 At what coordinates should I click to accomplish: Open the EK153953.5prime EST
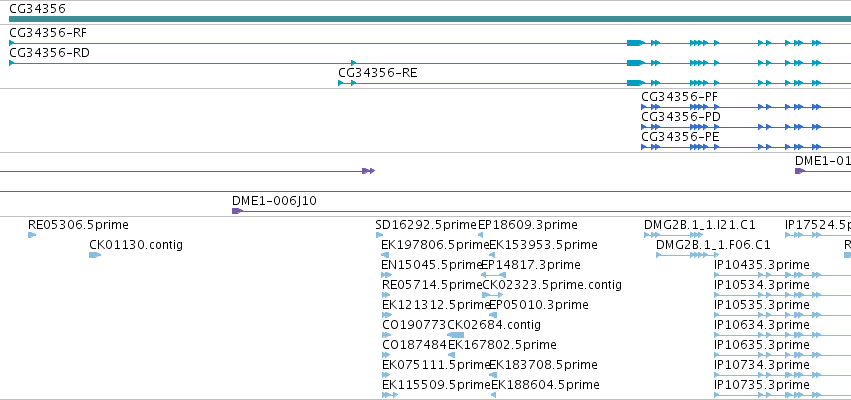pyautogui.click(x=543, y=245)
